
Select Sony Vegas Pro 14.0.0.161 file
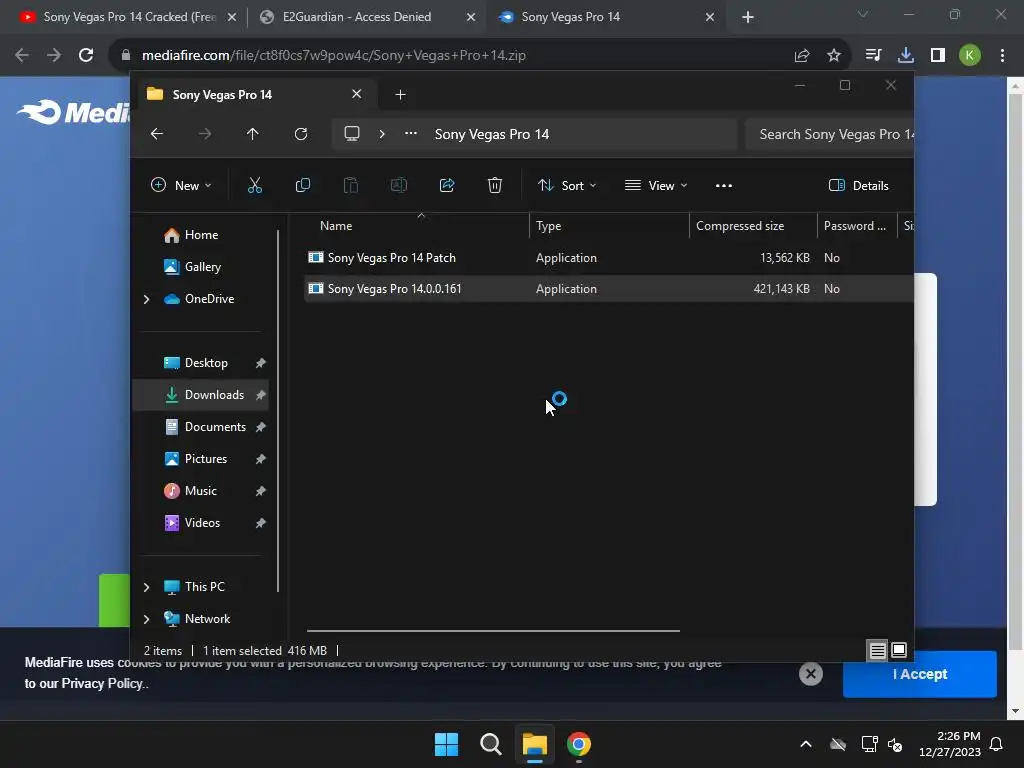click(609, 289)
